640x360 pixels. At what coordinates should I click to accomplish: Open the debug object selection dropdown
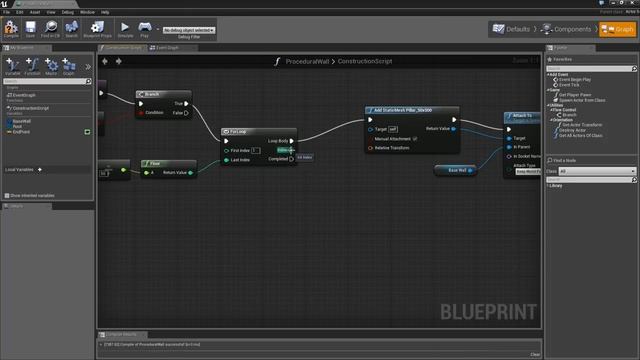coord(189,30)
